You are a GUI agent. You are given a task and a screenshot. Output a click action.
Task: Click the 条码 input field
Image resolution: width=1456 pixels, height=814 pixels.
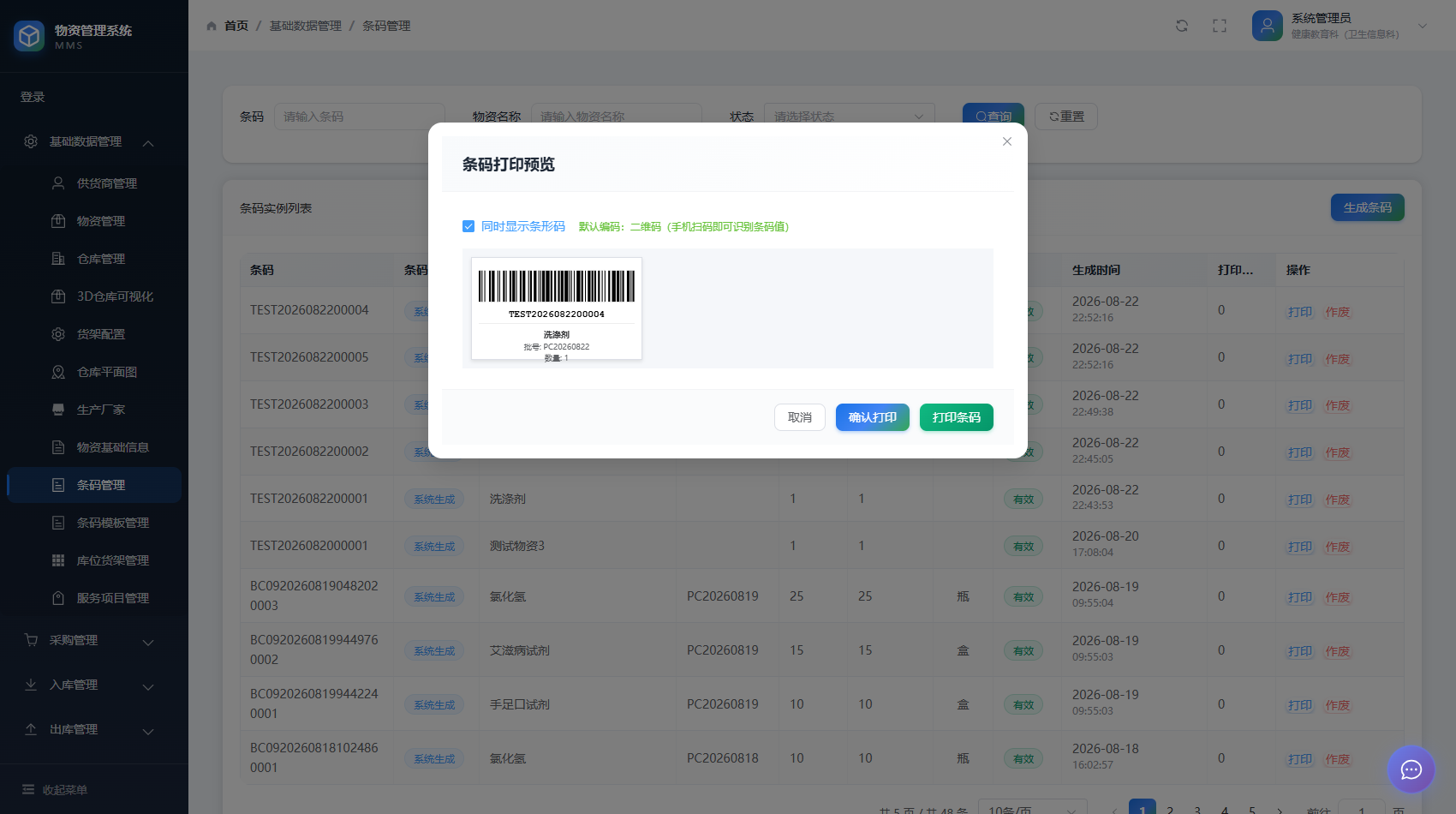pos(360,117)
